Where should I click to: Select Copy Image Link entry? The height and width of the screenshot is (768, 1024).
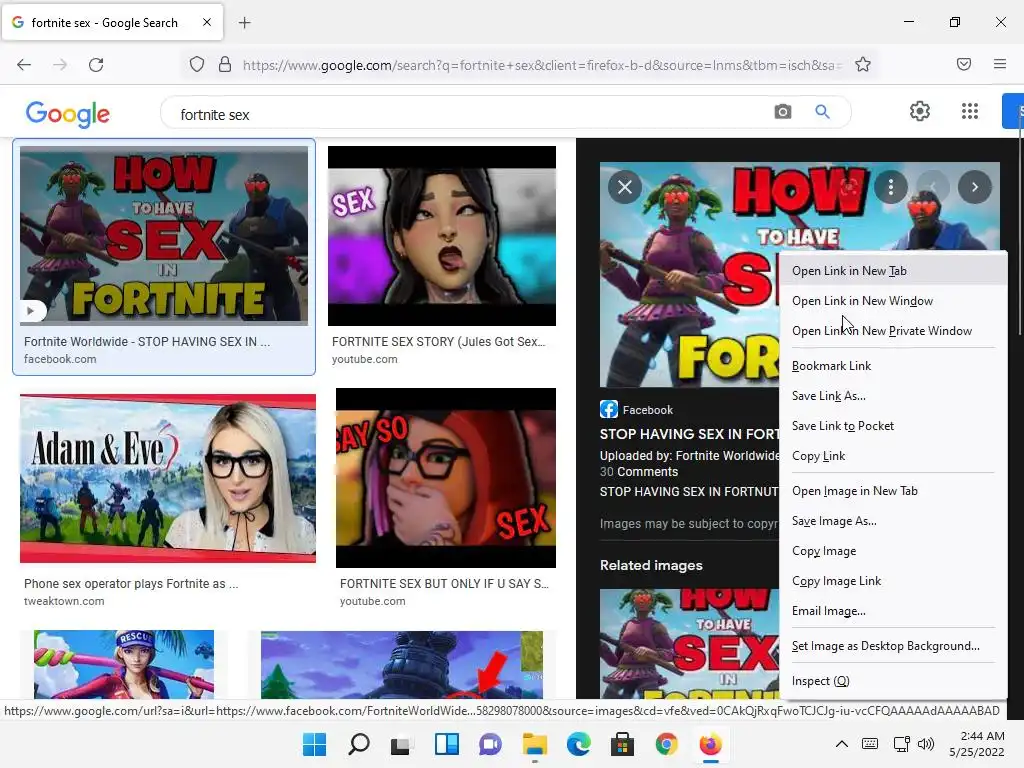point(893,581)
